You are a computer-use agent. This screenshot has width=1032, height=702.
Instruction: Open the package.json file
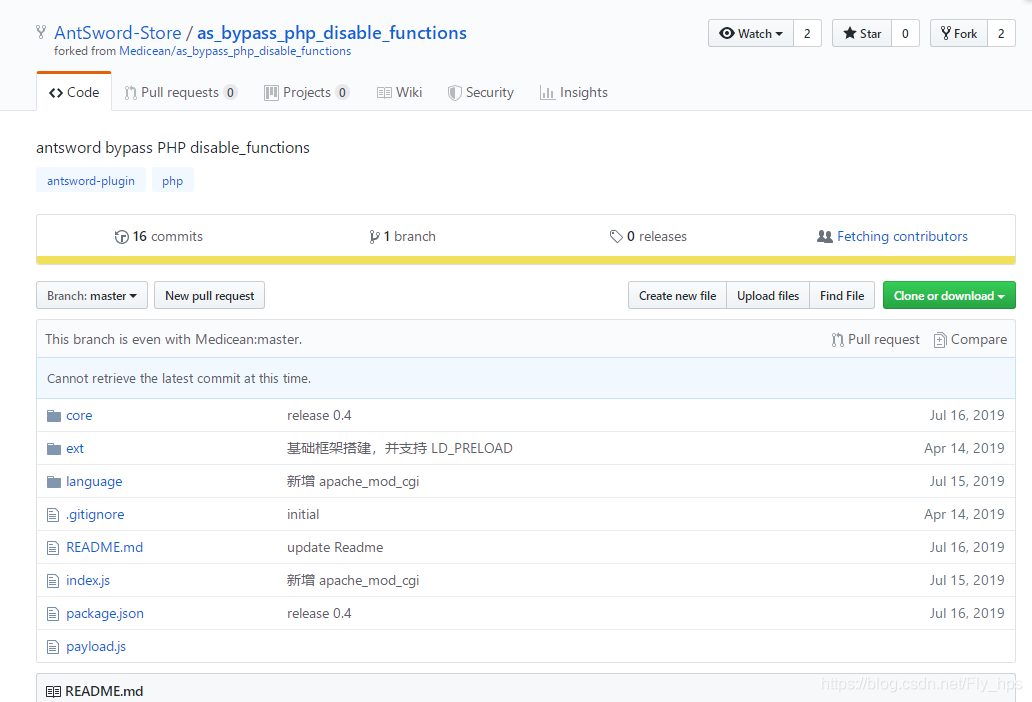click(105, 614)
